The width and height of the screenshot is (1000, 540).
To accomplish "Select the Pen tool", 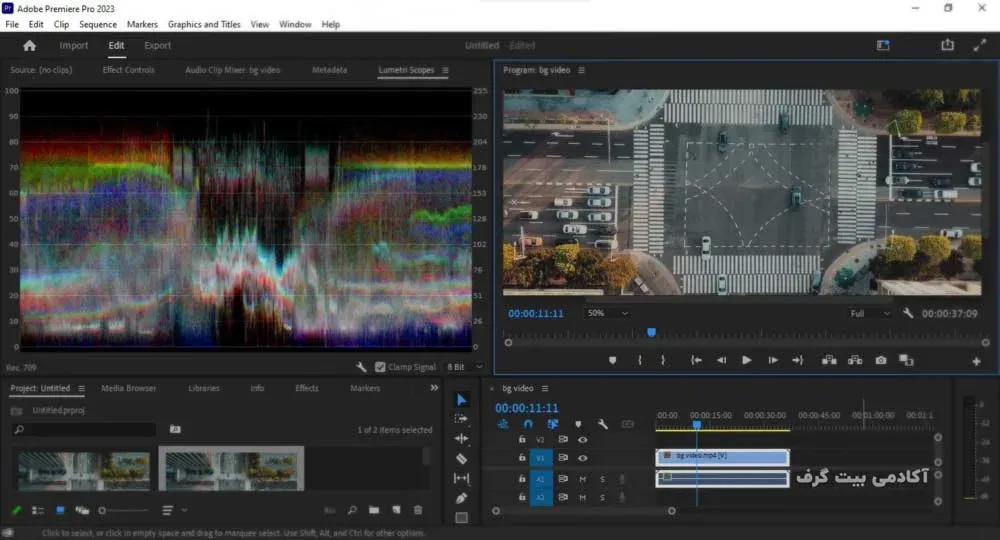I will (x=461, y=498).
